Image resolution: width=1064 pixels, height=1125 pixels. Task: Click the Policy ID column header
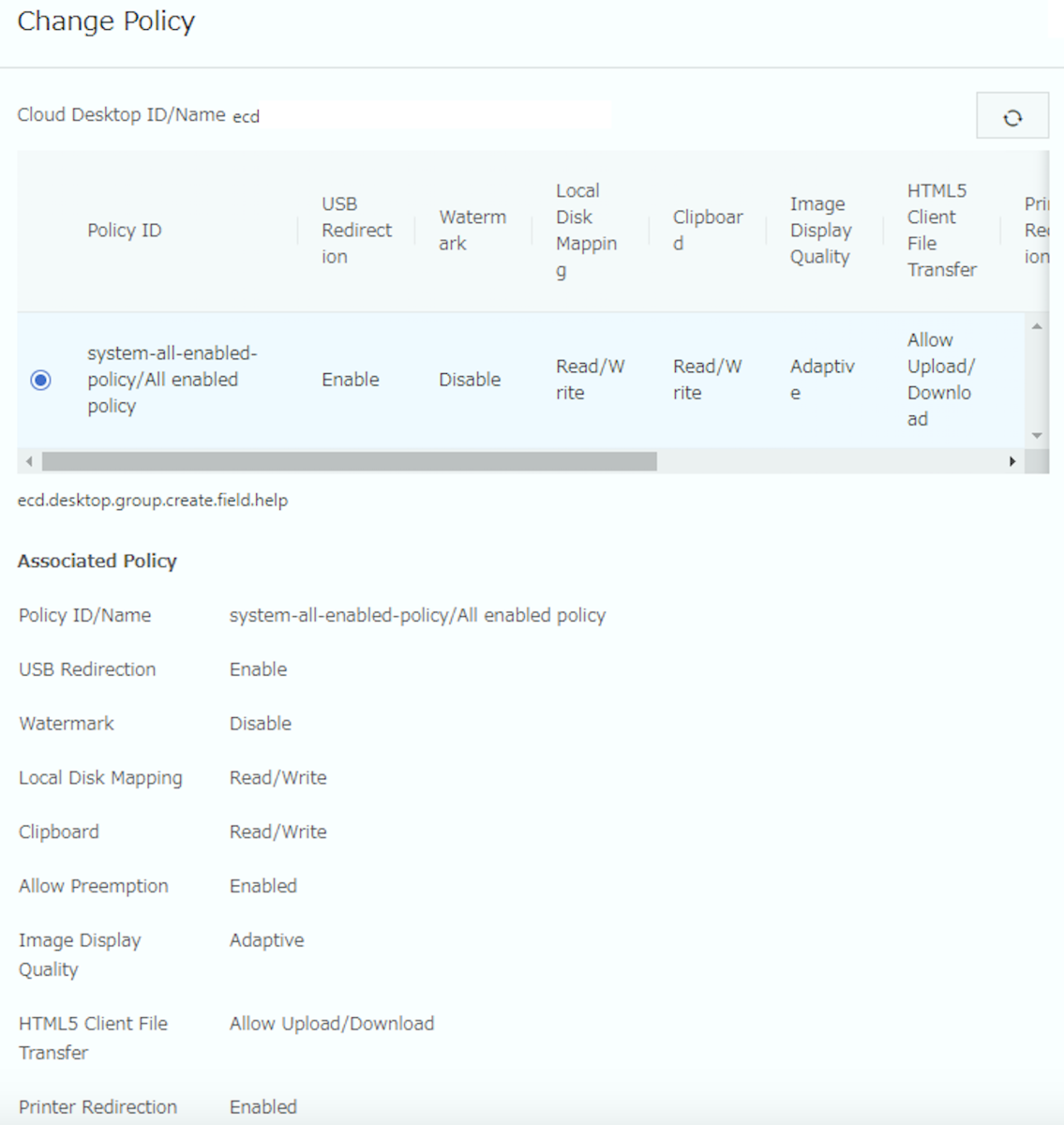(x=124, y=231)
